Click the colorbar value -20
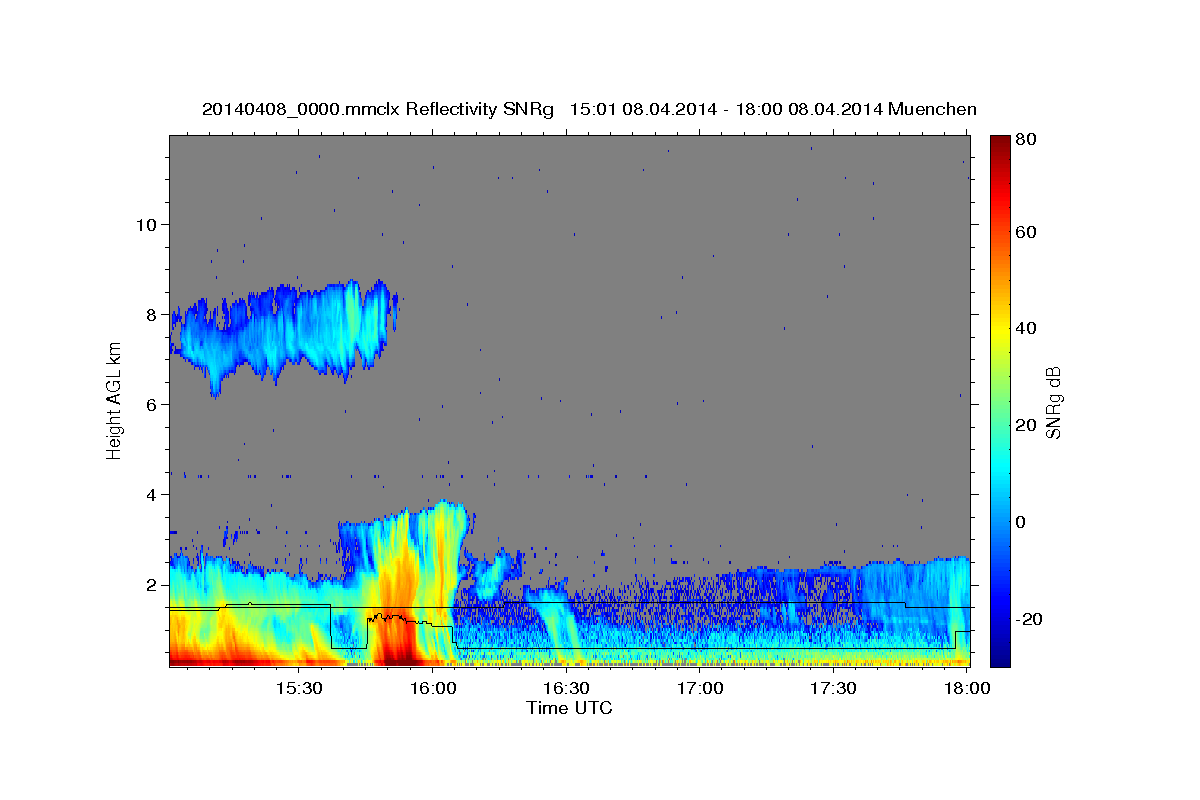This screenshot has width=1200, height=800. [1028, 619]
